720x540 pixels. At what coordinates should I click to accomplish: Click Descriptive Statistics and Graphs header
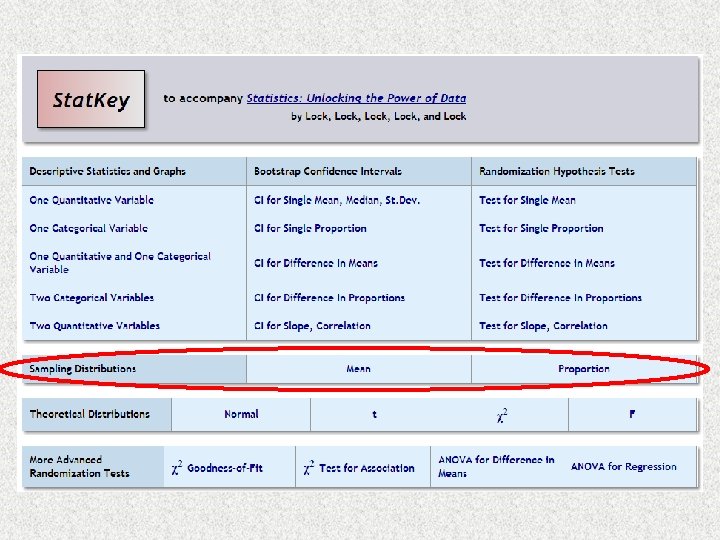(x=107, y=171)
